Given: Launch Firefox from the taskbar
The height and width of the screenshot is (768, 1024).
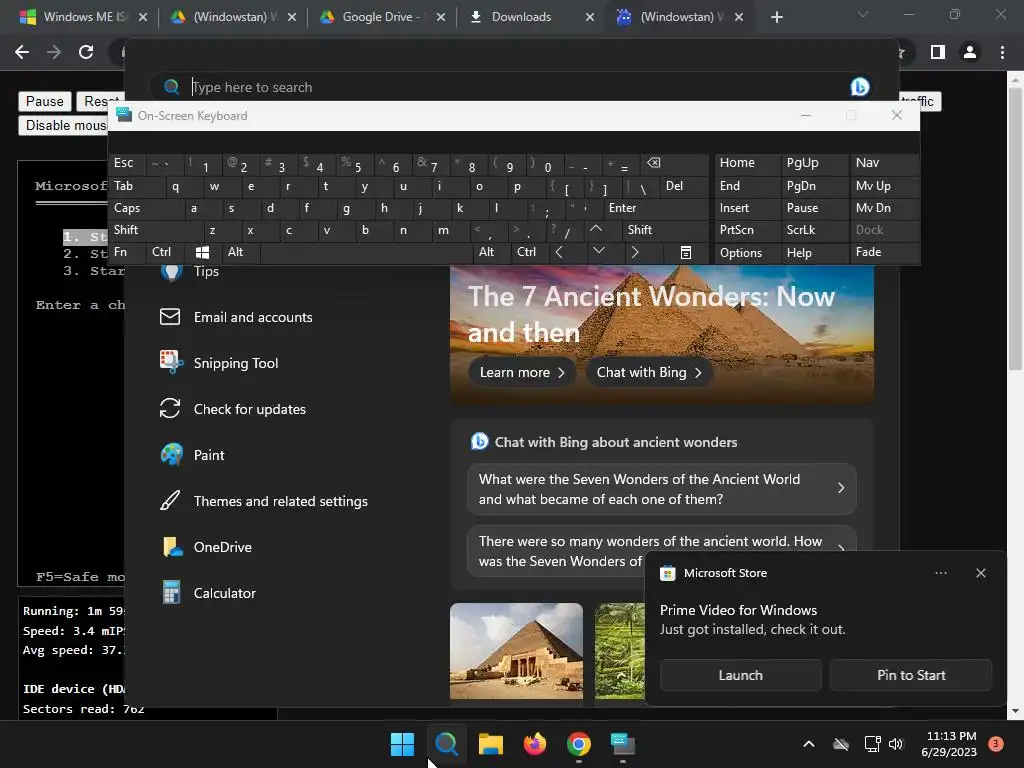Looking at the screenshot, I should (535, 744).
